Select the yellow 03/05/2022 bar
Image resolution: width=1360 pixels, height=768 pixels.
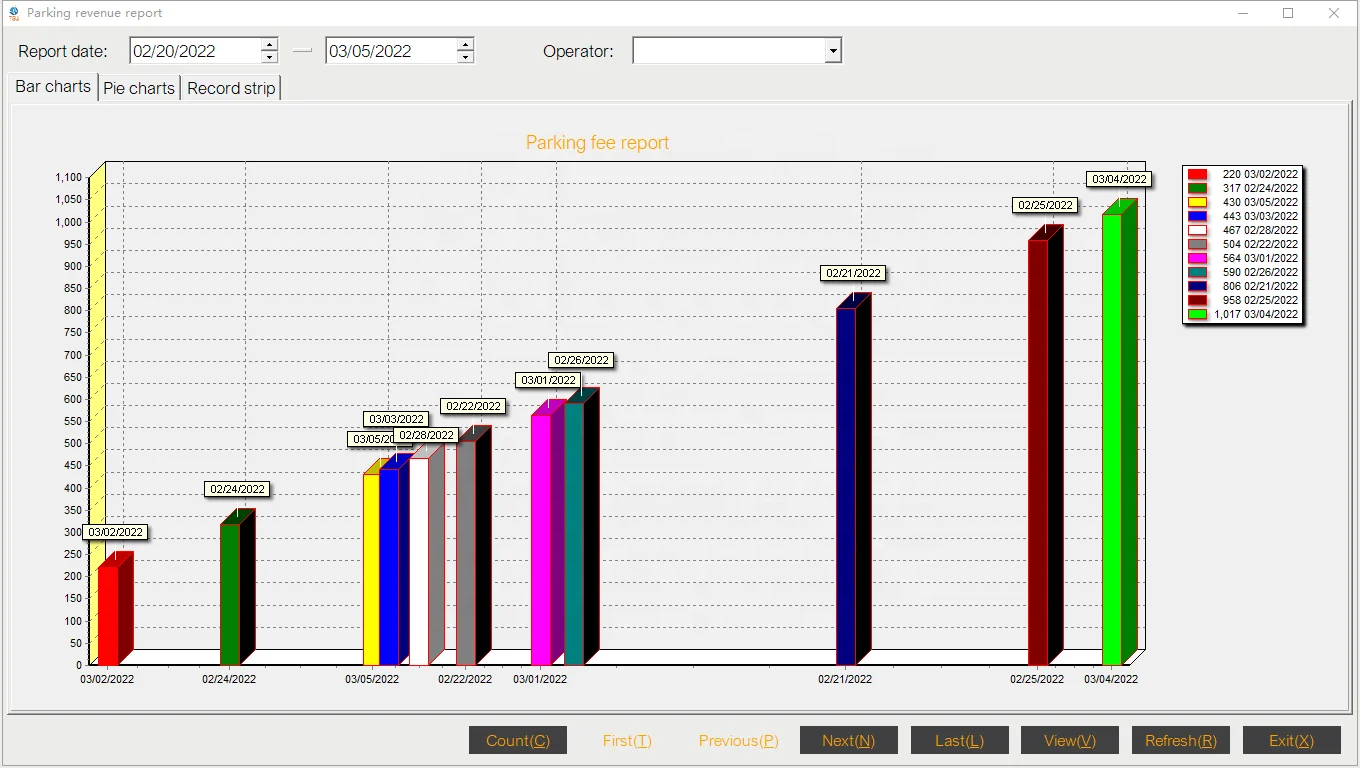click(371, 569)
